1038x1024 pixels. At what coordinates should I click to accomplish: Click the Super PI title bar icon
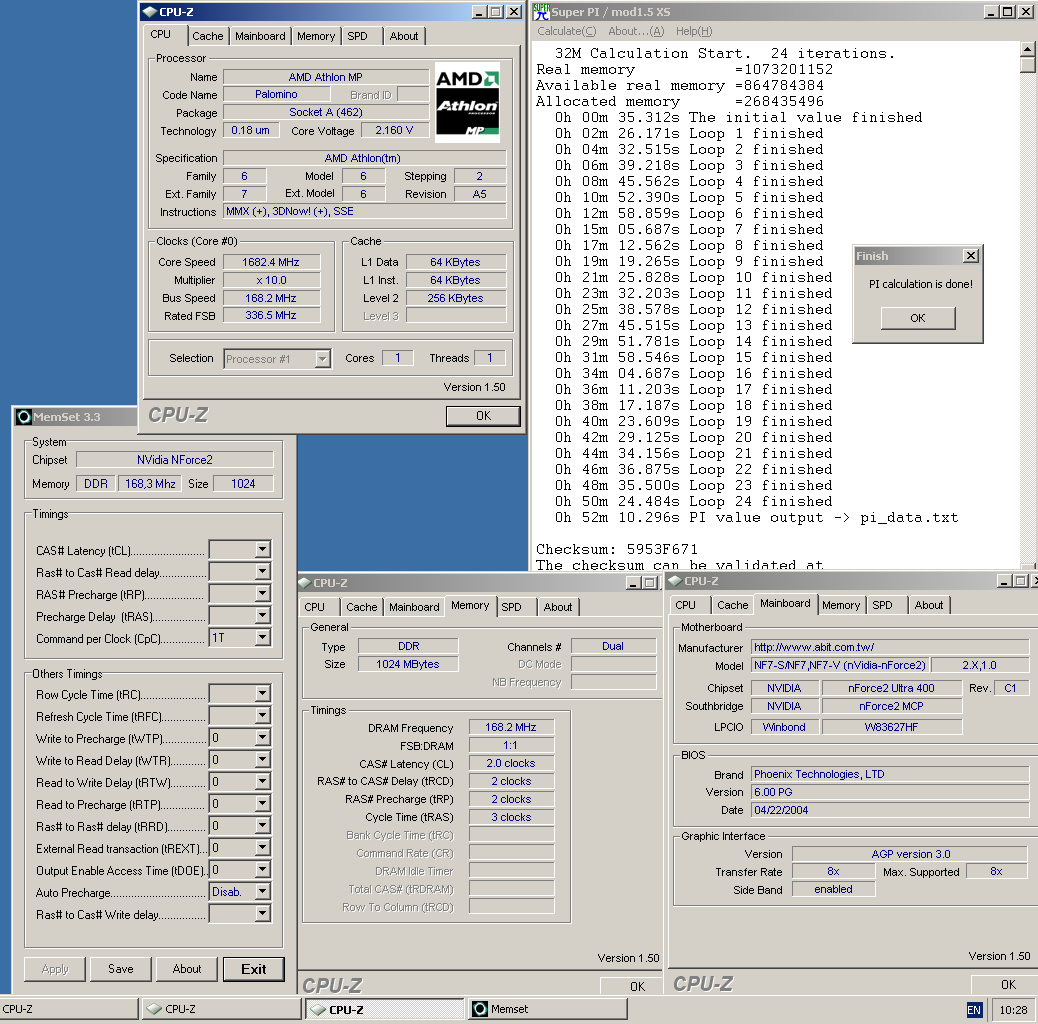click(542, 11)
